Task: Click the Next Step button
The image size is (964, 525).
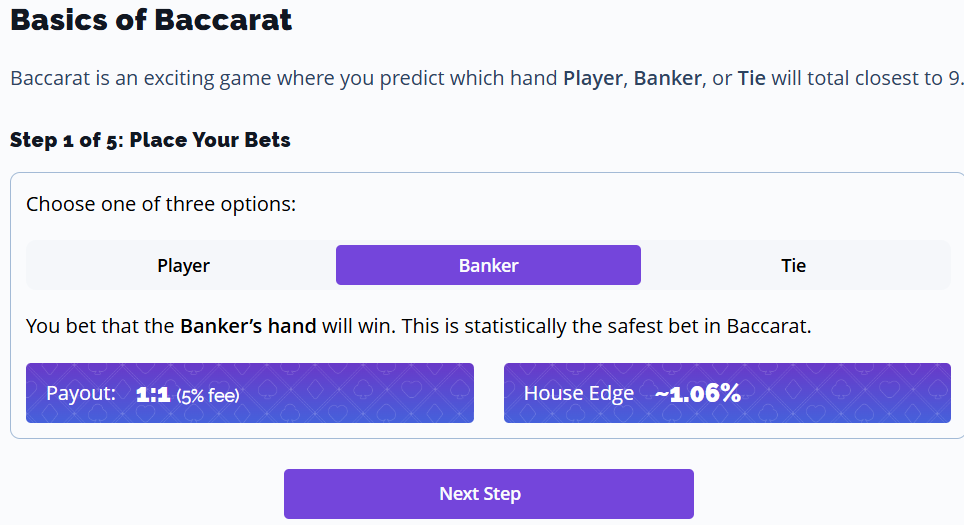Action: point(488,494)
